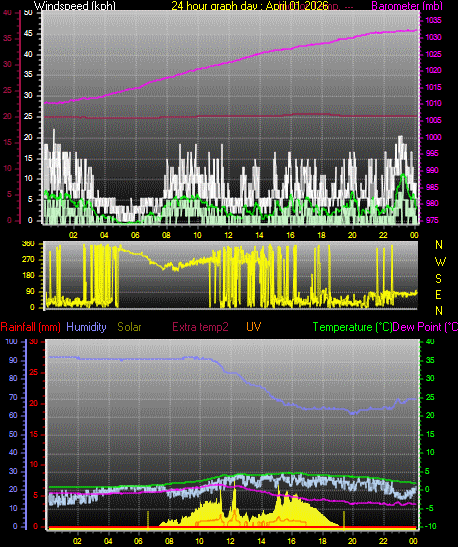Click the "06" hour label under the bottom graph

tap(138, 541)
